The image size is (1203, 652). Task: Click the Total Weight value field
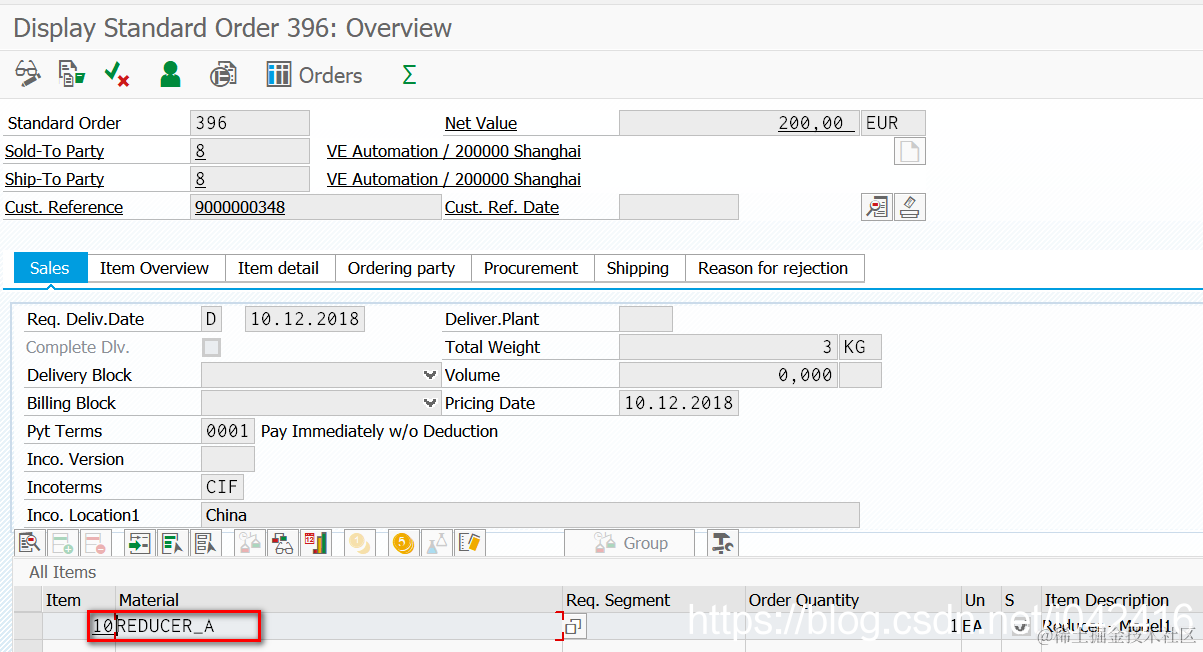tap(728, 347)
